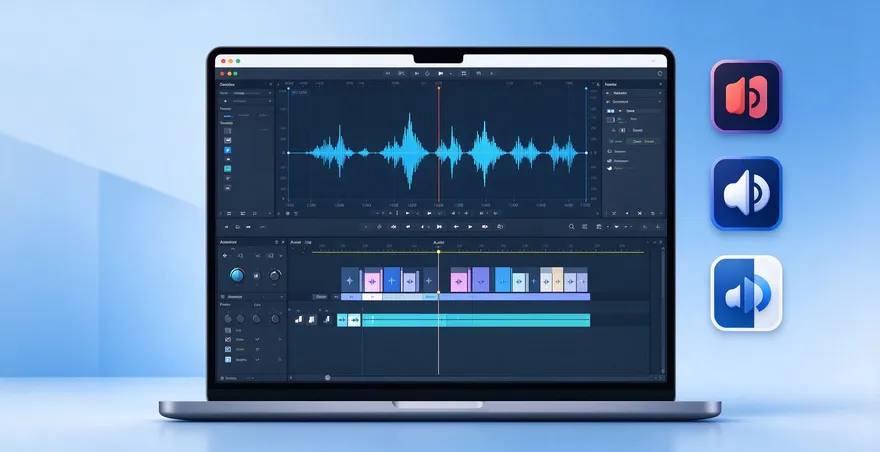The image size is (880, 452).
Task: Click the speaker volume icon in transport bar
Action: coord(499,227)
